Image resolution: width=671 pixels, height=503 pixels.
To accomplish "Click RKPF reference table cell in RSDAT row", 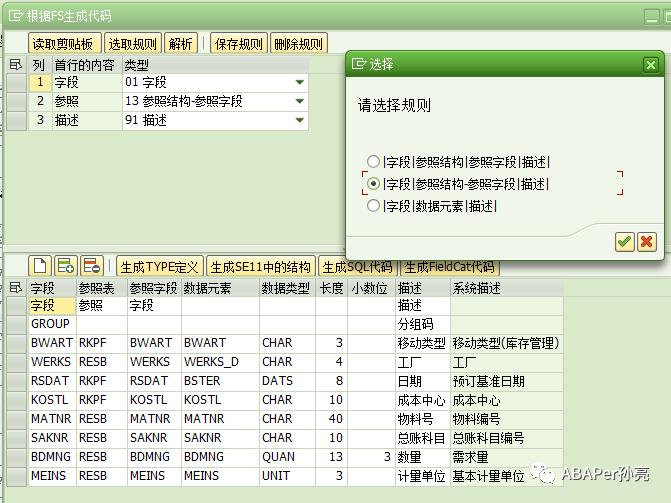I will click(x=102, y=381).
